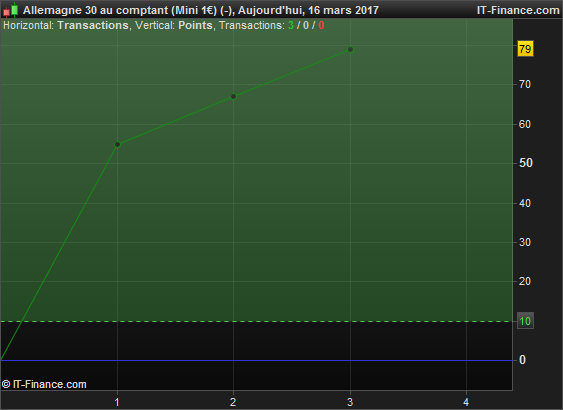Click the red losing transactions count '0'

point(321,25)
